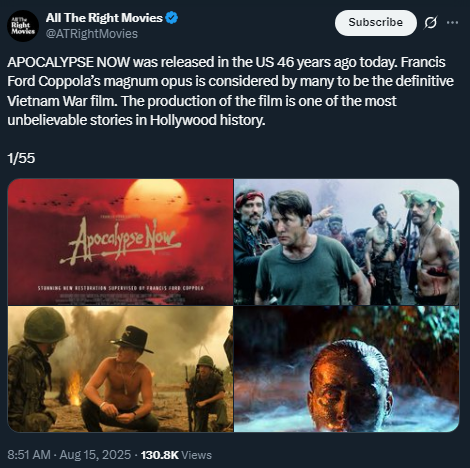The width and height of the screenshot is (470, 468).
Task: Open the All The Right Movies profile name
Action: (x=104, y=18)
